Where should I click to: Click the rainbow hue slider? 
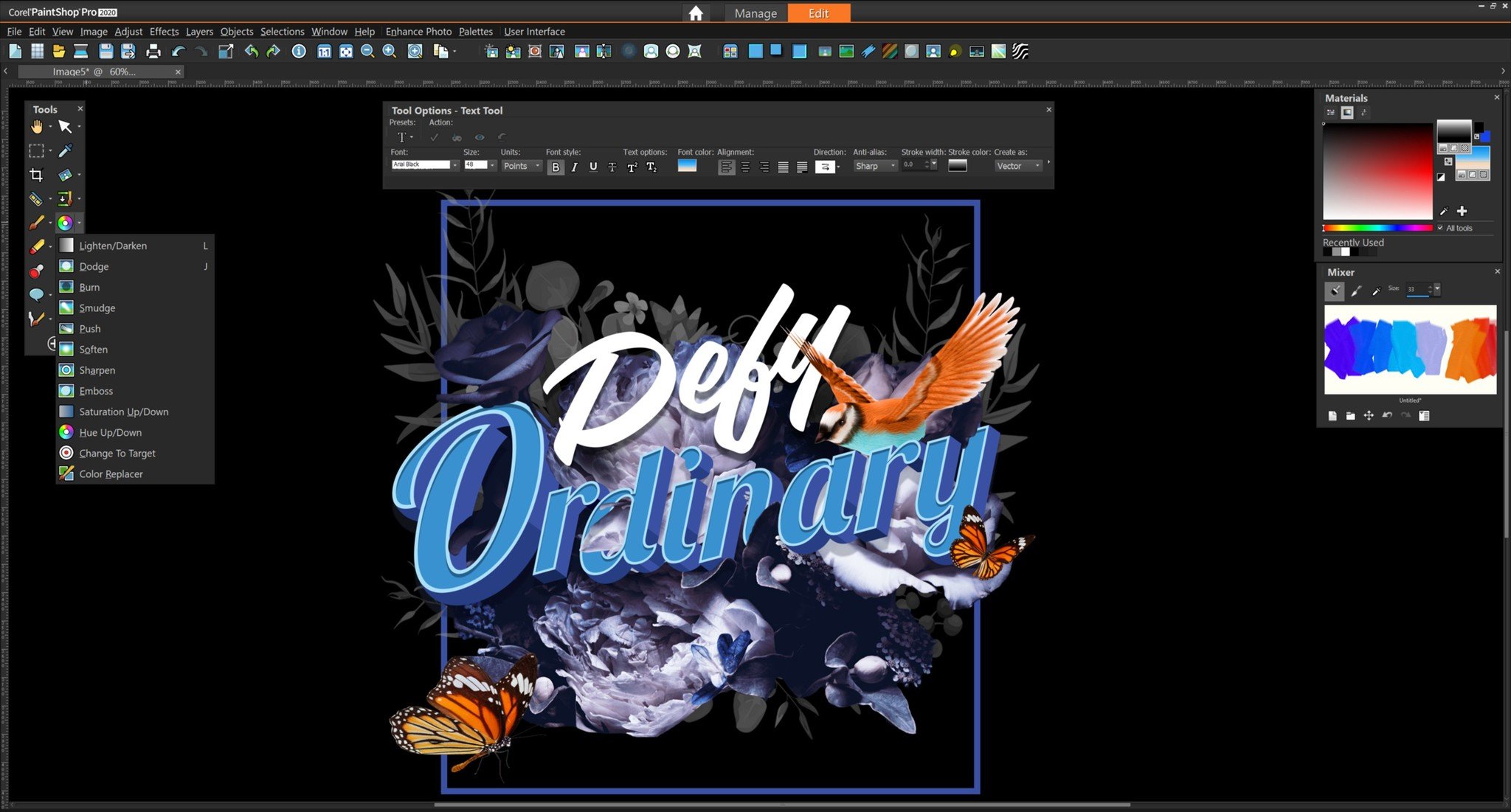click(1377, 228)
